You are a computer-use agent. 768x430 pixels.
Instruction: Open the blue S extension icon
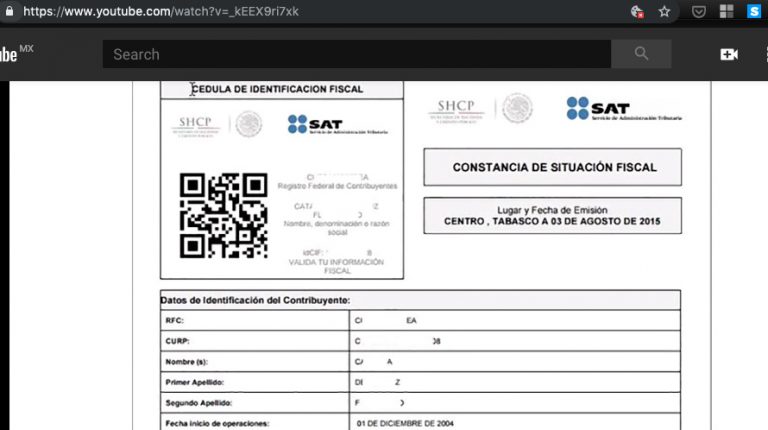[x=753, y=12]
